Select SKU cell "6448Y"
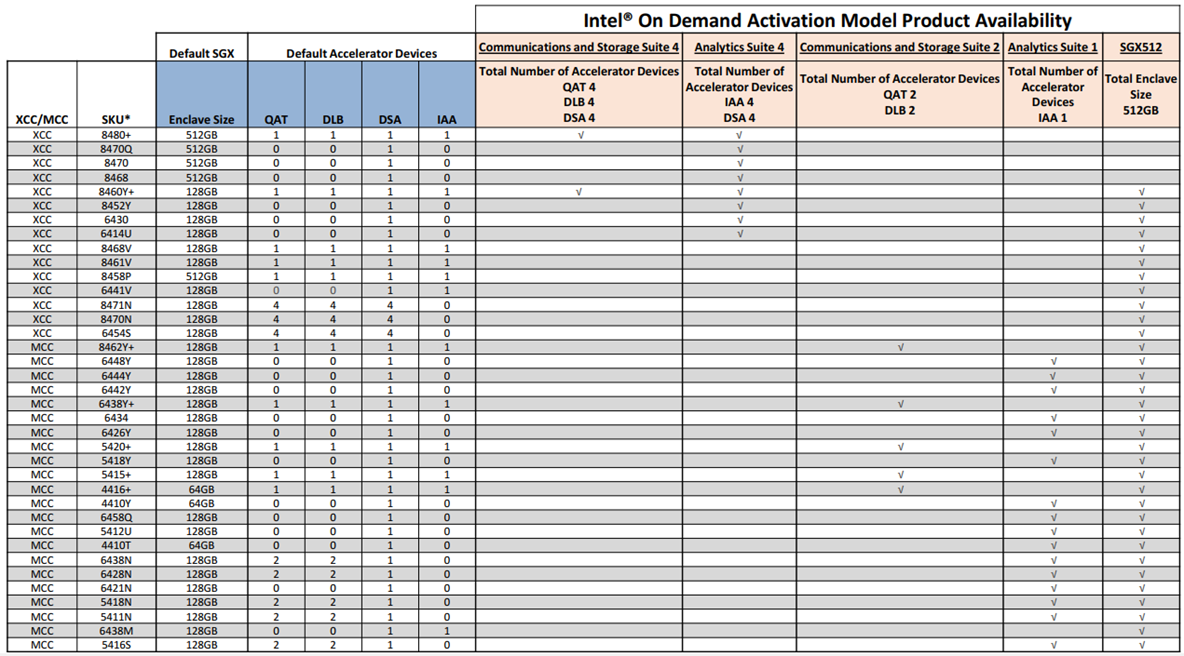 click(x=116, y=362)
